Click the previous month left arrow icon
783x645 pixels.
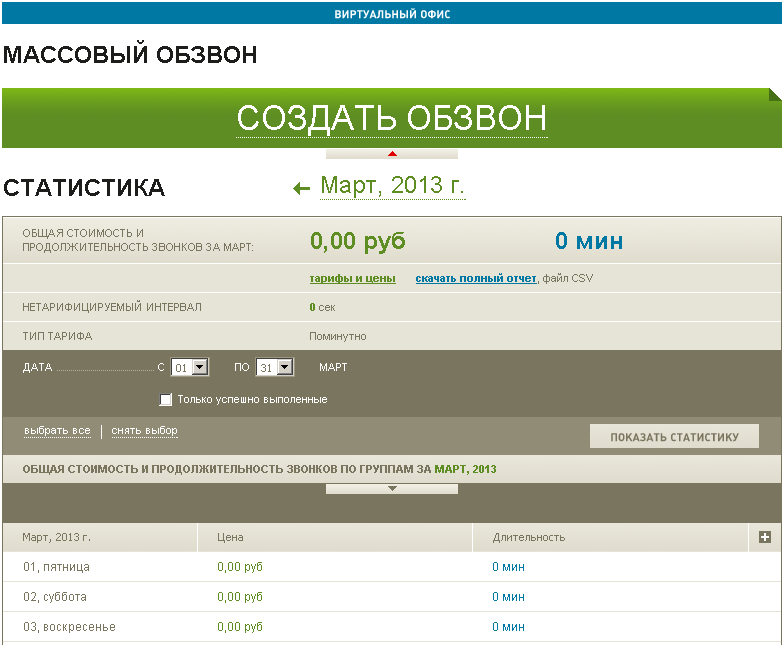[301, 188]
